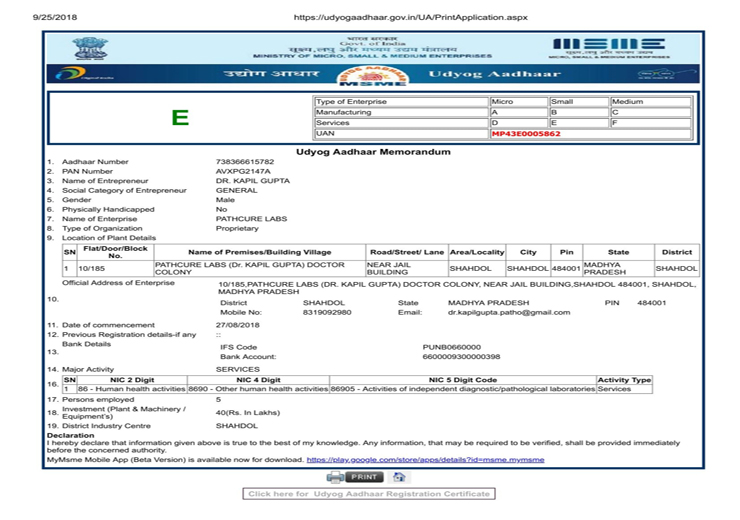Click the email dr.kapilgupta.patho@gmail.com

[509, 312]
